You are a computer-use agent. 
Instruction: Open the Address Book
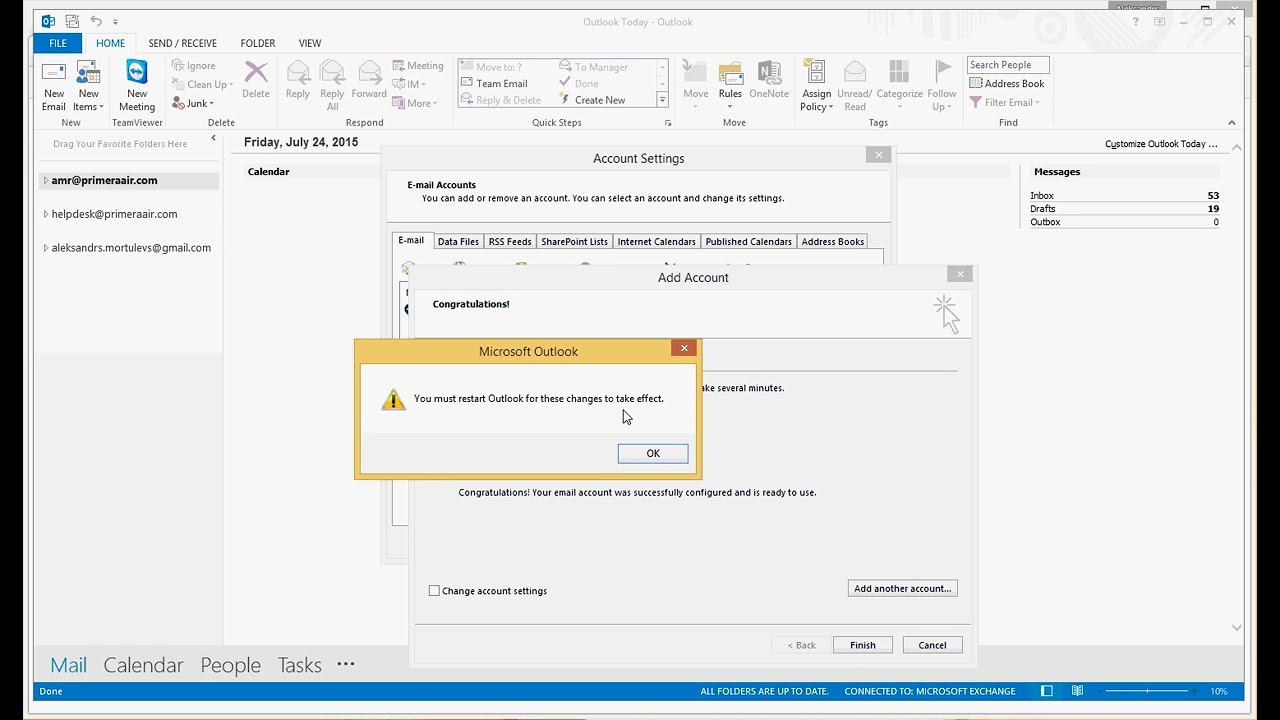tap(1007, 84)
